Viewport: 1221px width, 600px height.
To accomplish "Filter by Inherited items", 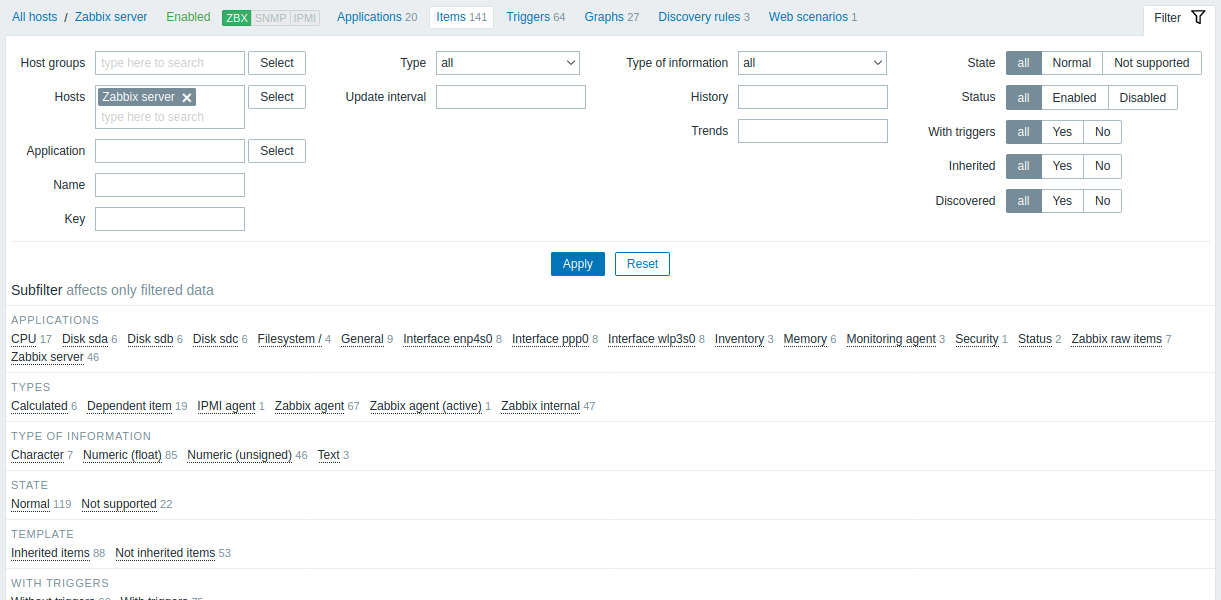I will coord(50,553).
